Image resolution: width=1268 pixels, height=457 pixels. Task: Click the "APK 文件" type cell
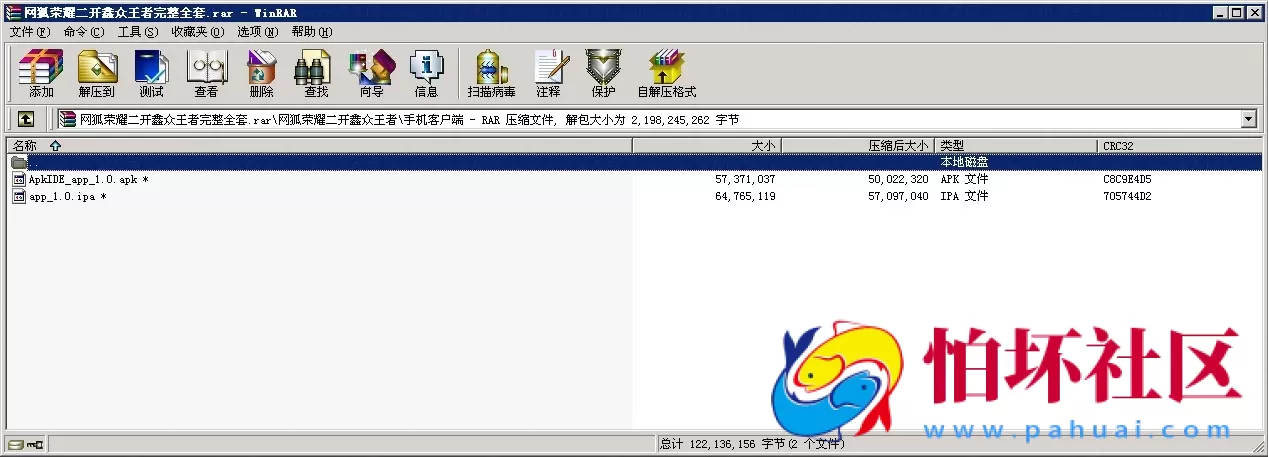pyautogui.click(x=964, y=179)
